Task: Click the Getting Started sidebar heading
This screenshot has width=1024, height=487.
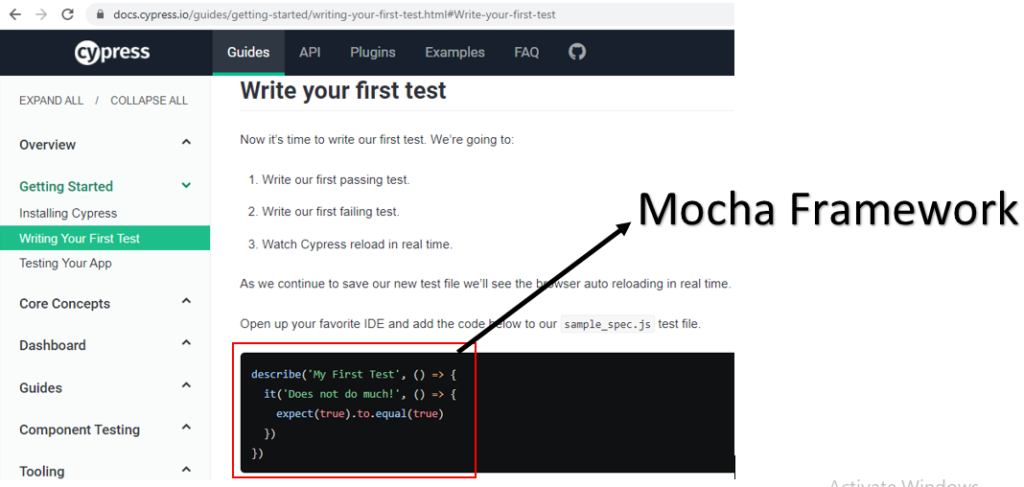Action: 66,187
